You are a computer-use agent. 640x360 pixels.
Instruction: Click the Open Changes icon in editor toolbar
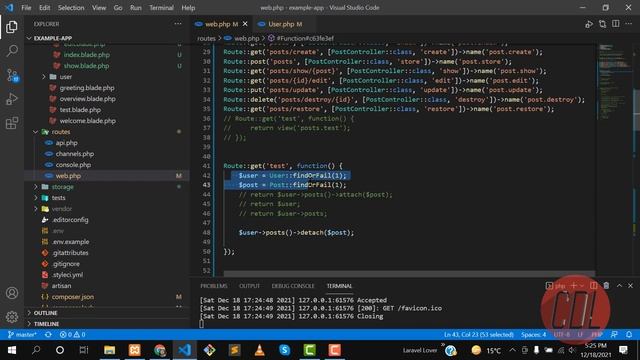[602, 24]
